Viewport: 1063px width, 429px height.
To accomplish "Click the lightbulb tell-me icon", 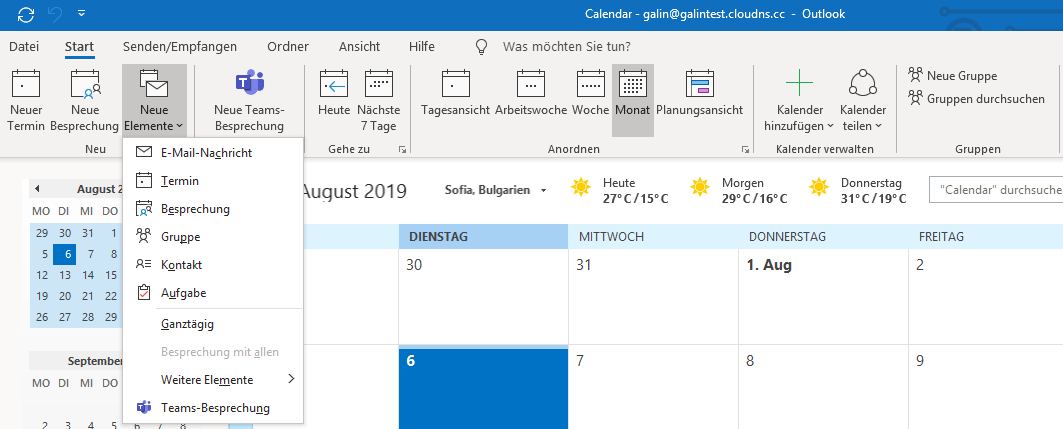I will pyautogui.click(x=481, y=47).
